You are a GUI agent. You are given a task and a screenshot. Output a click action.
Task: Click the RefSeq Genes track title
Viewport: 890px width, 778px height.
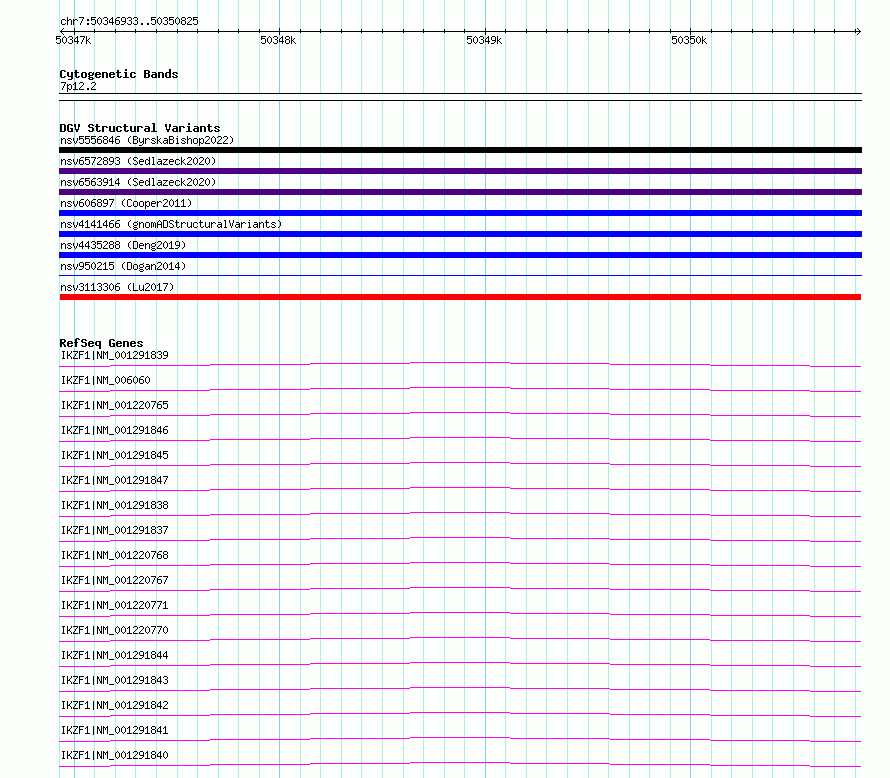pos(101,343)
